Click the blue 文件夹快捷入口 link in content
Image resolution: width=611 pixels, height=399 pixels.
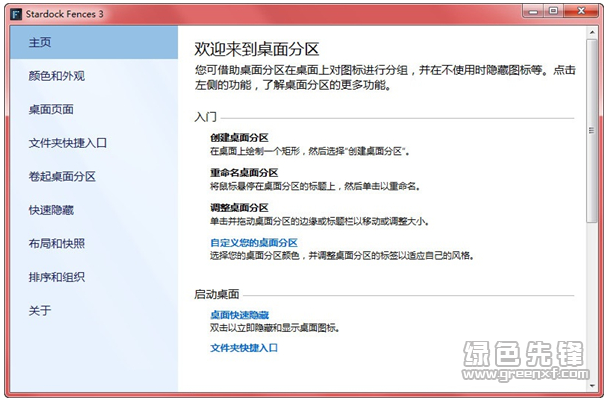244,348
